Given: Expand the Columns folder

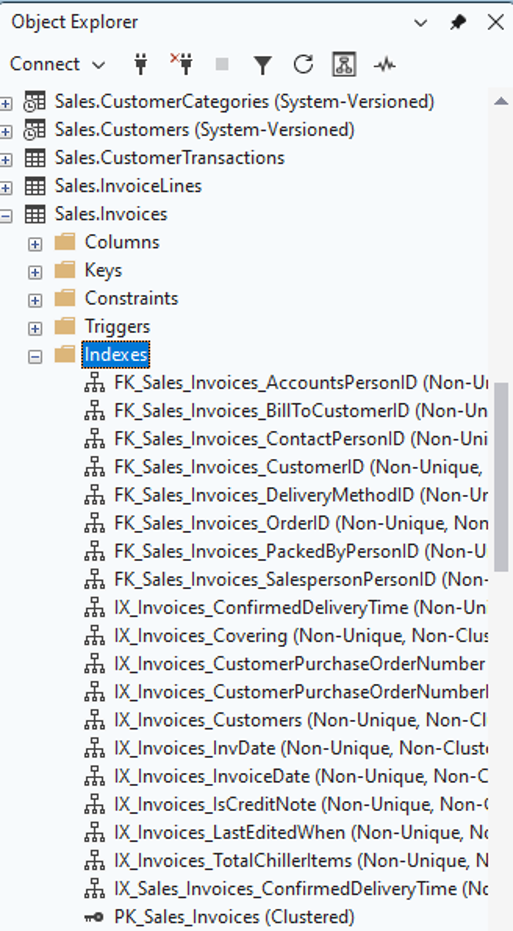Looking at the screenshot, I should point(36,244).
